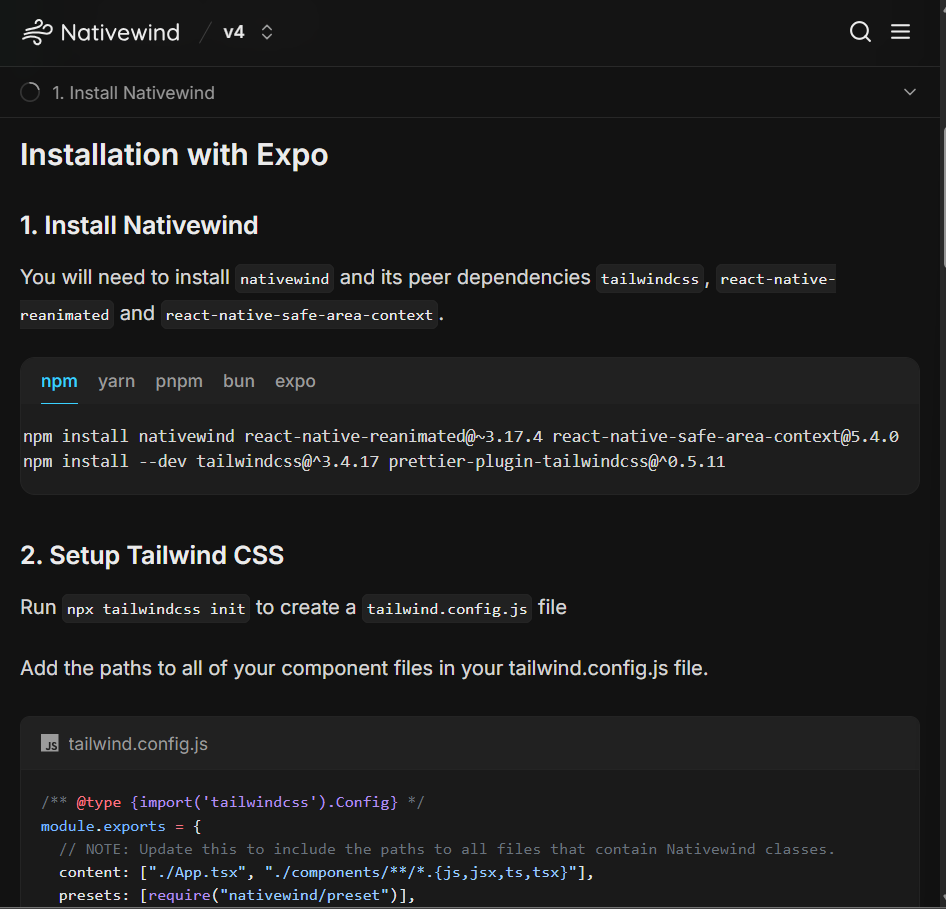Click the '2. Setup Tailwind CSS' heading

[x=152, y=555]
